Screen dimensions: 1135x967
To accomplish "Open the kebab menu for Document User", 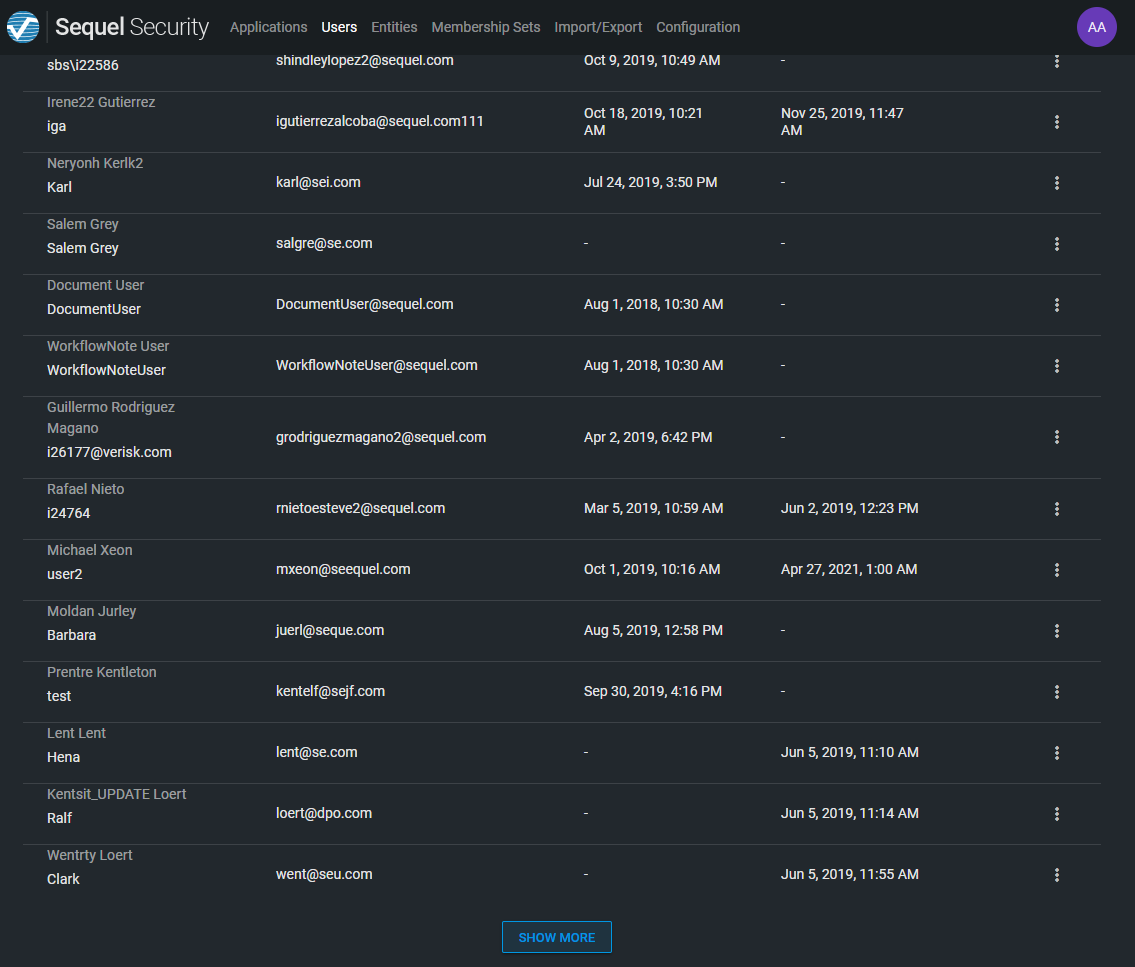I will [1056, 305].
